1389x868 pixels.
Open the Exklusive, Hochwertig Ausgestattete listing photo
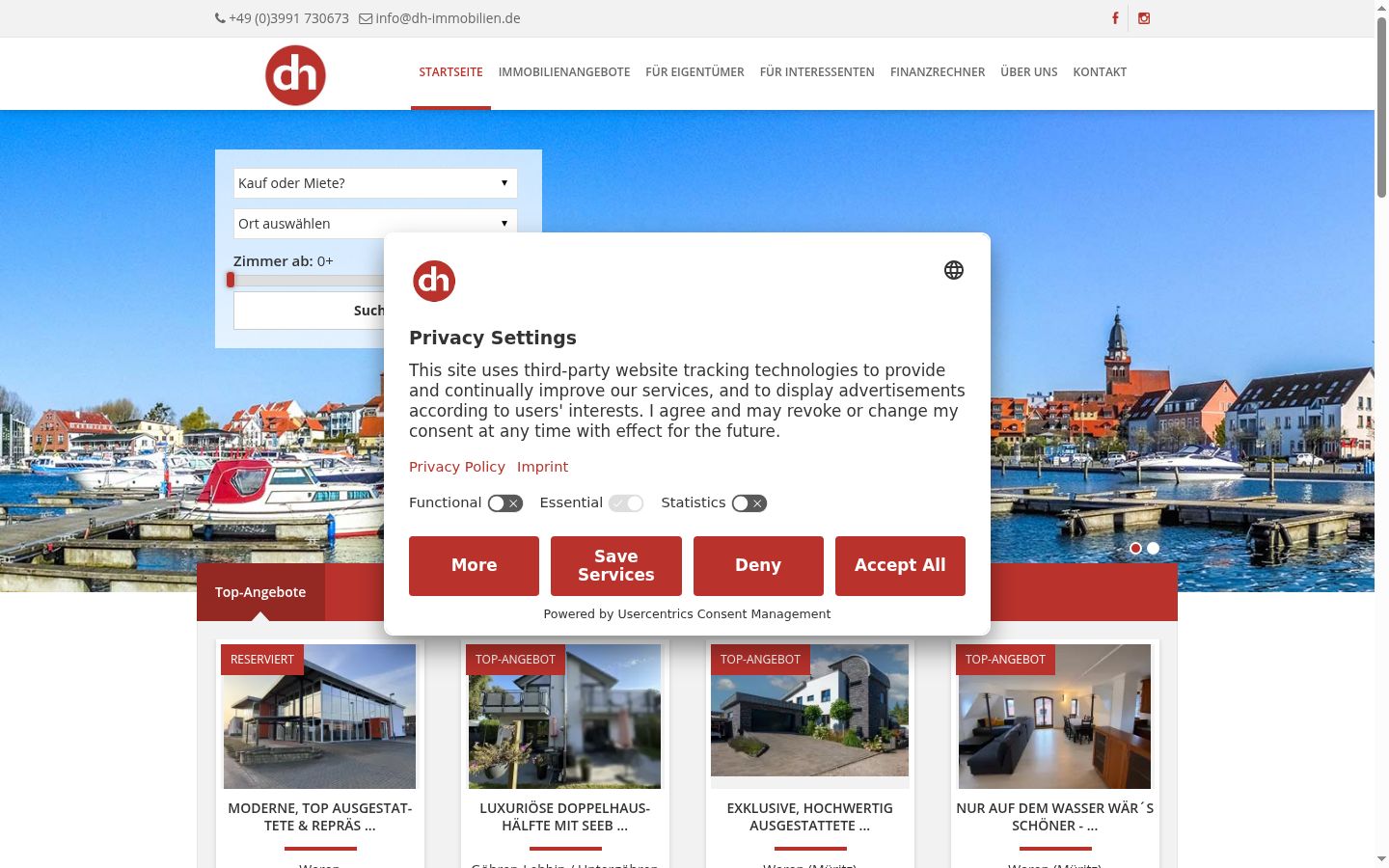pos(809,711)
